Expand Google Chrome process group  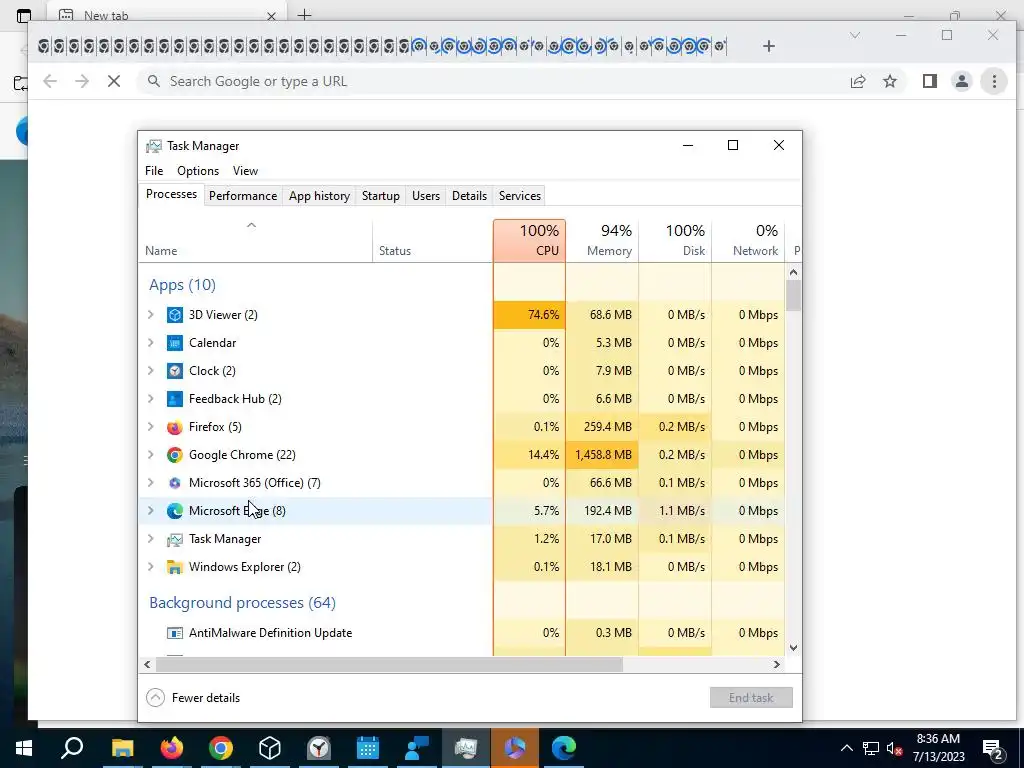pos(151,455)
